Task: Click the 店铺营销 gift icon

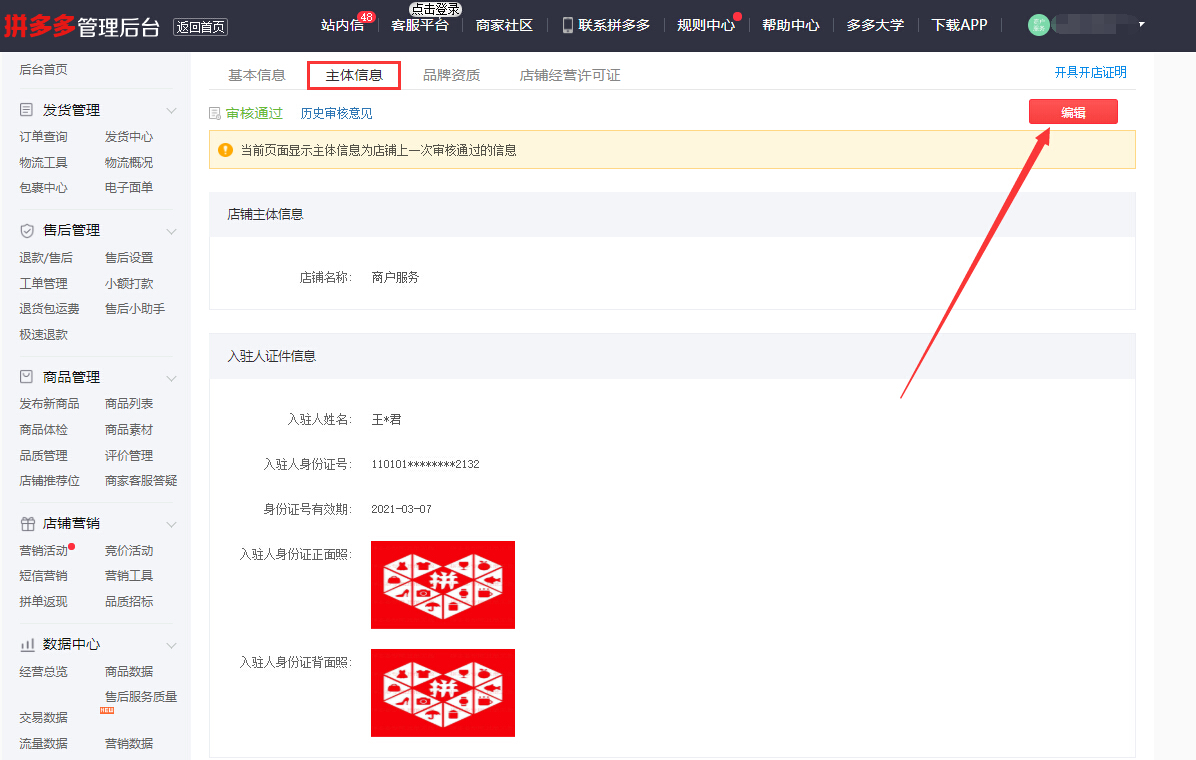Action: [x=27, y=523]
